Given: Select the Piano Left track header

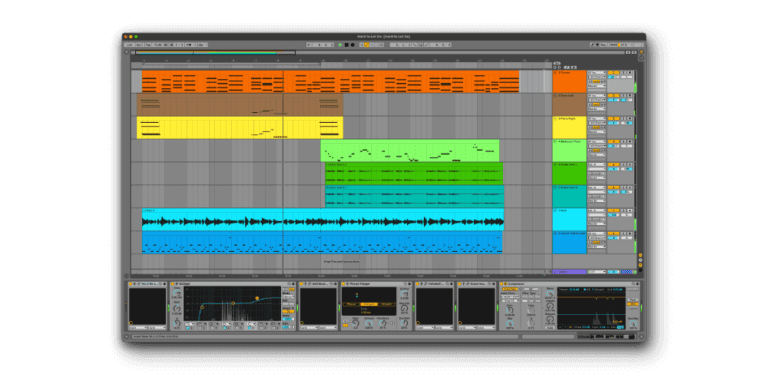Looking at the screenshot, I should 569,104.
